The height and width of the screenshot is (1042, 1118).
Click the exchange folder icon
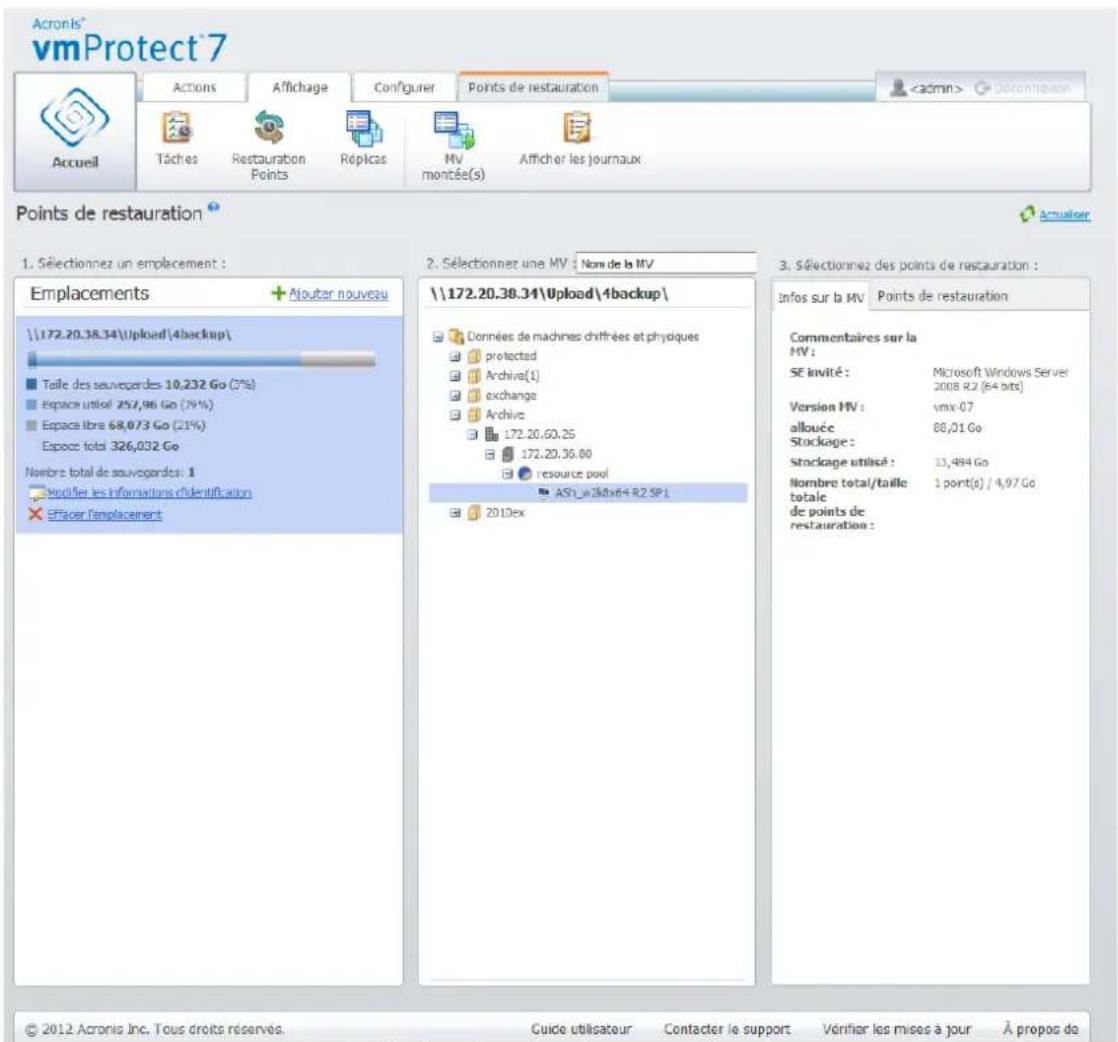pos(474,395)
